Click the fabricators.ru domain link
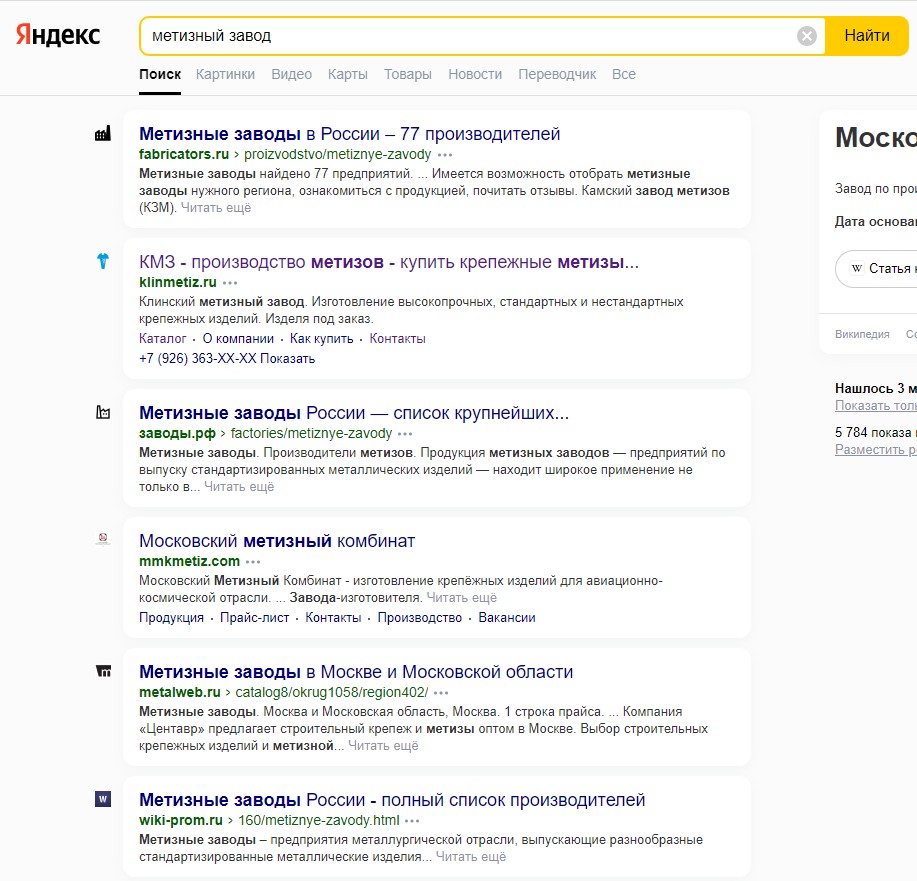 click(184, 154)
